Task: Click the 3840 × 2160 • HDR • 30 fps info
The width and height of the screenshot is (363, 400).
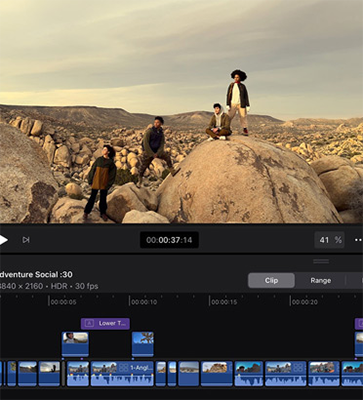Action: click(x=49, y=286)
